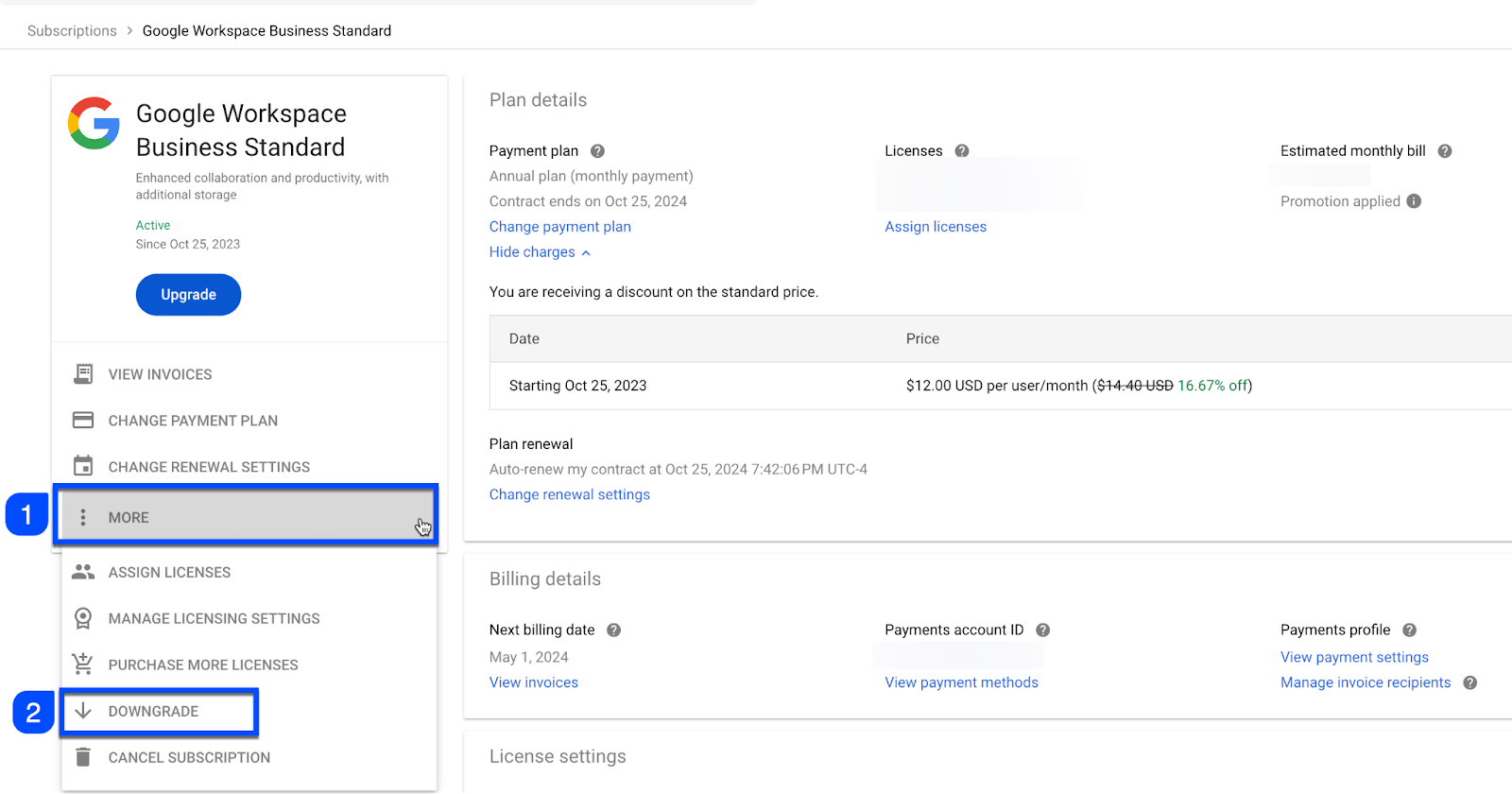Open View invoices link under billing date
1512x794 pixels.
[534, 682]
